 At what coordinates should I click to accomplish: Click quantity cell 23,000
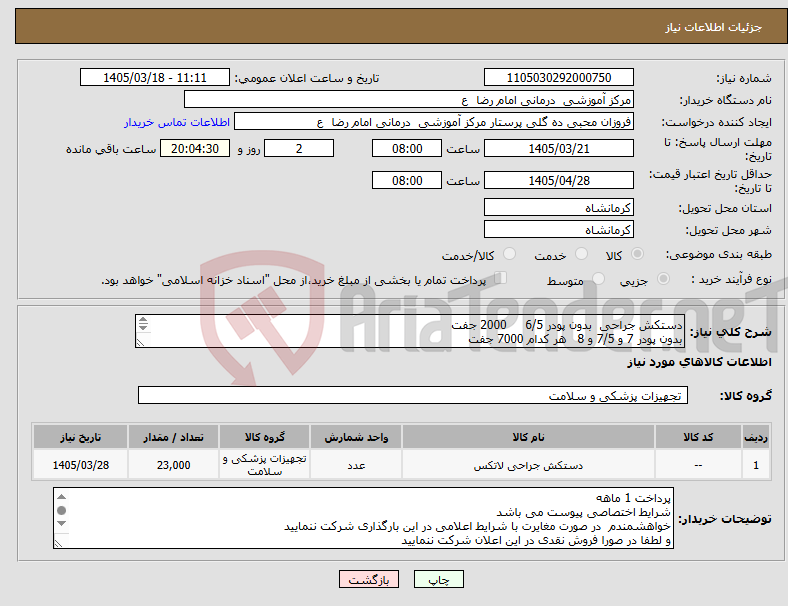[173, 465]
